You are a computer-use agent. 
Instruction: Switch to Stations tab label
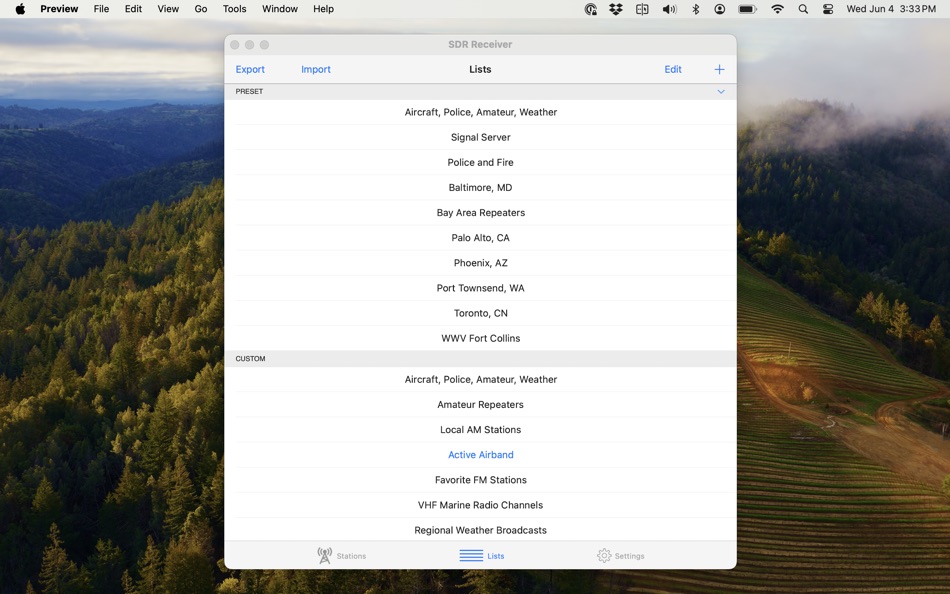[x=351, y=556]
